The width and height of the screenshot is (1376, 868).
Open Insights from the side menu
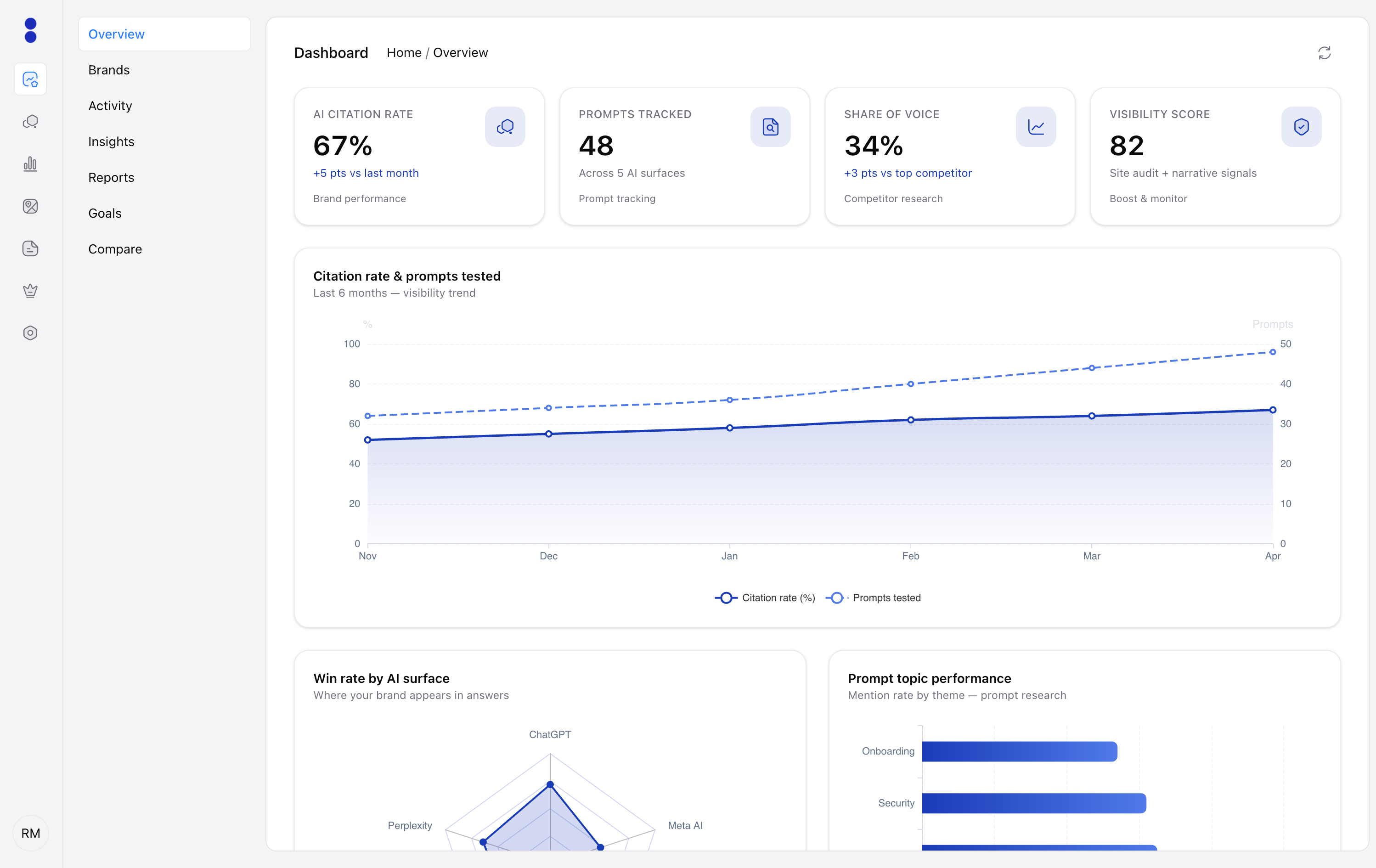(164, 142)
